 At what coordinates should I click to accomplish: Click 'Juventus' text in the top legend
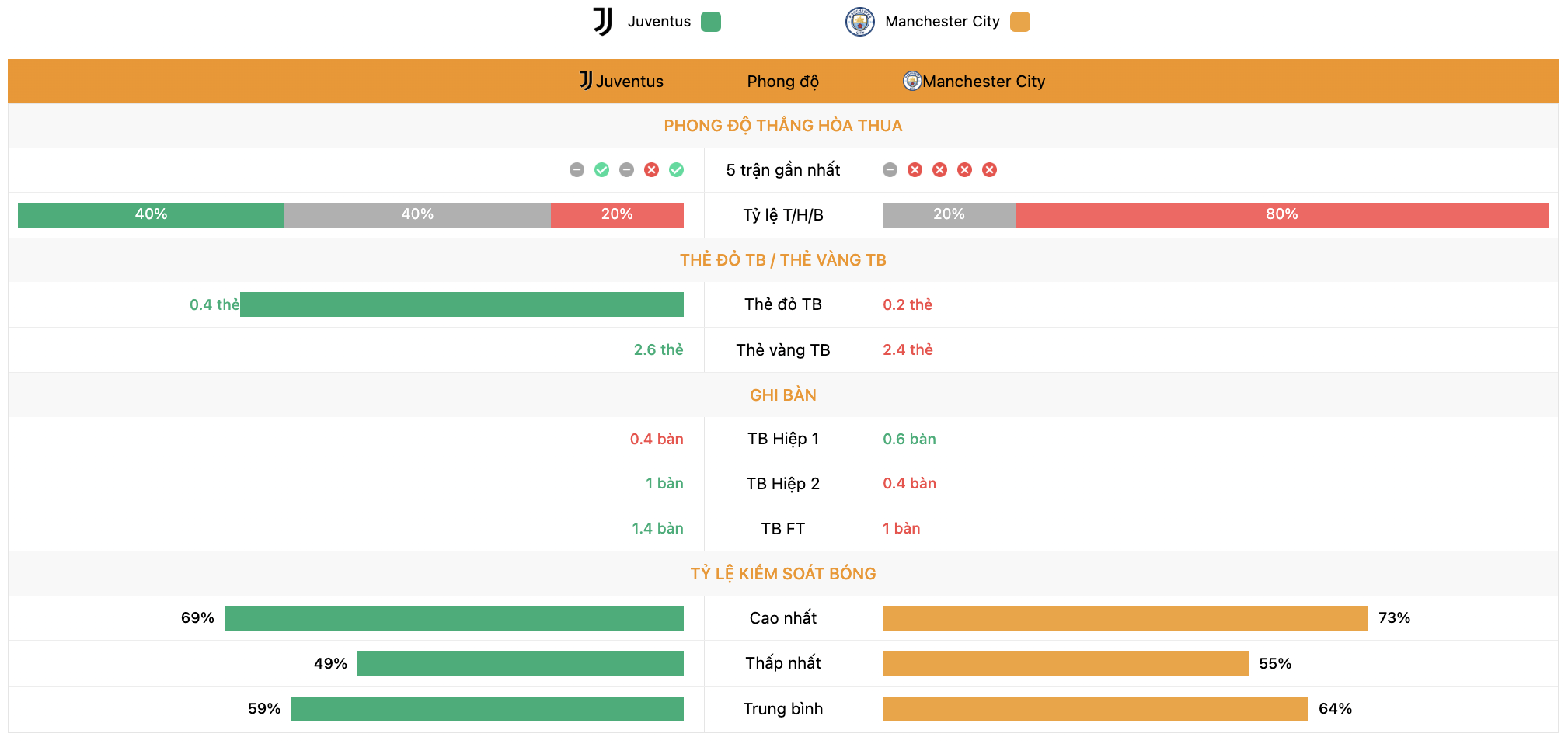[x=659, y=22]
